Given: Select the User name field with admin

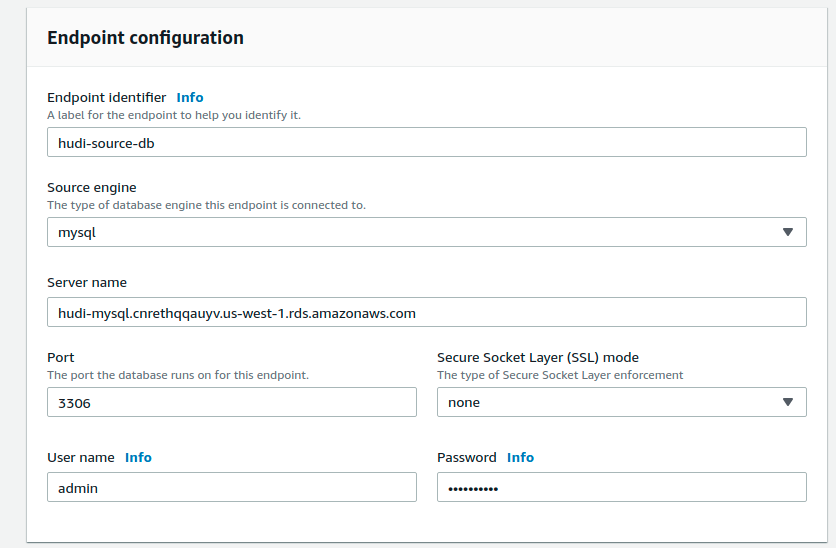Looking at the screenshot, I should (231, 487).
